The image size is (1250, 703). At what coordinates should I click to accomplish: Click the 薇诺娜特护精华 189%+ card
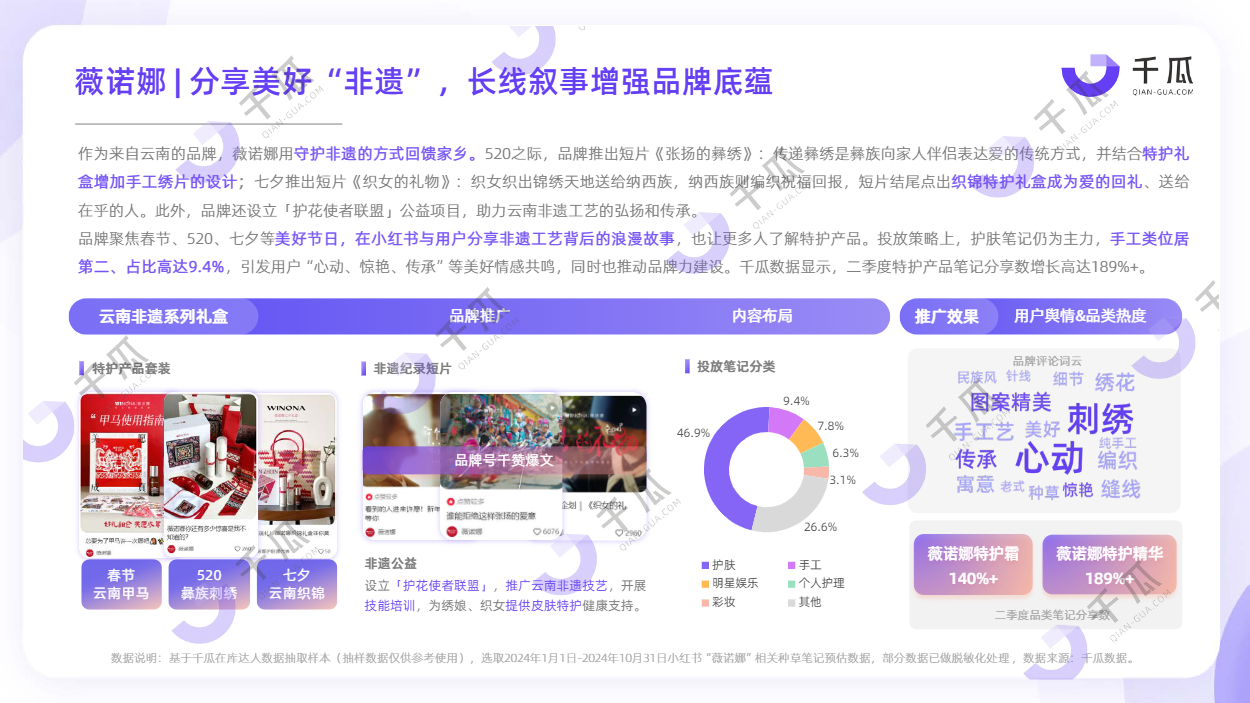(1109, 566)
